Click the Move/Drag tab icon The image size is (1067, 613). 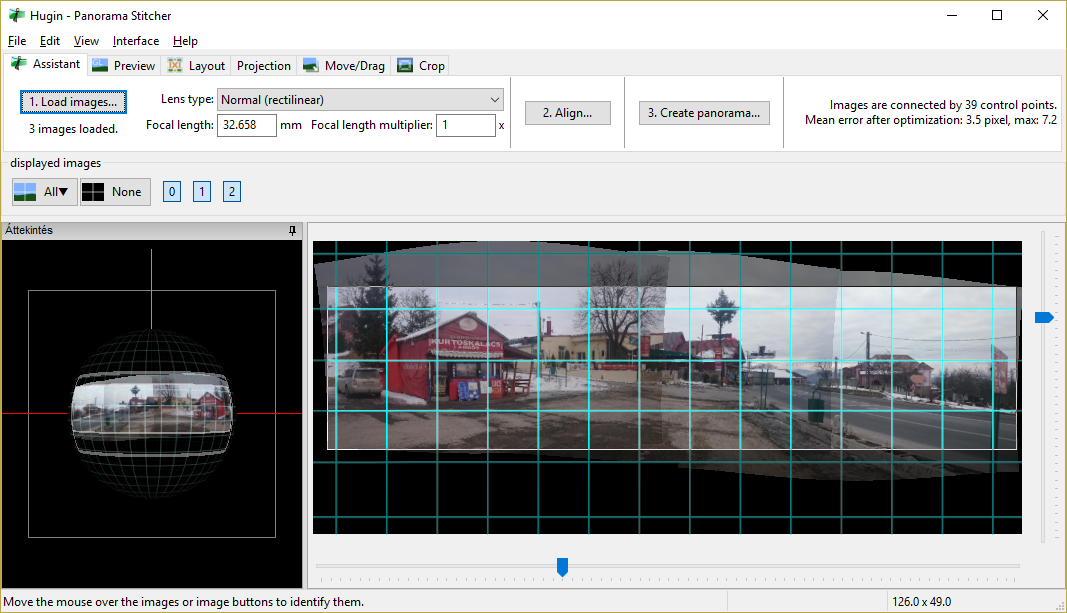(311, 66)
